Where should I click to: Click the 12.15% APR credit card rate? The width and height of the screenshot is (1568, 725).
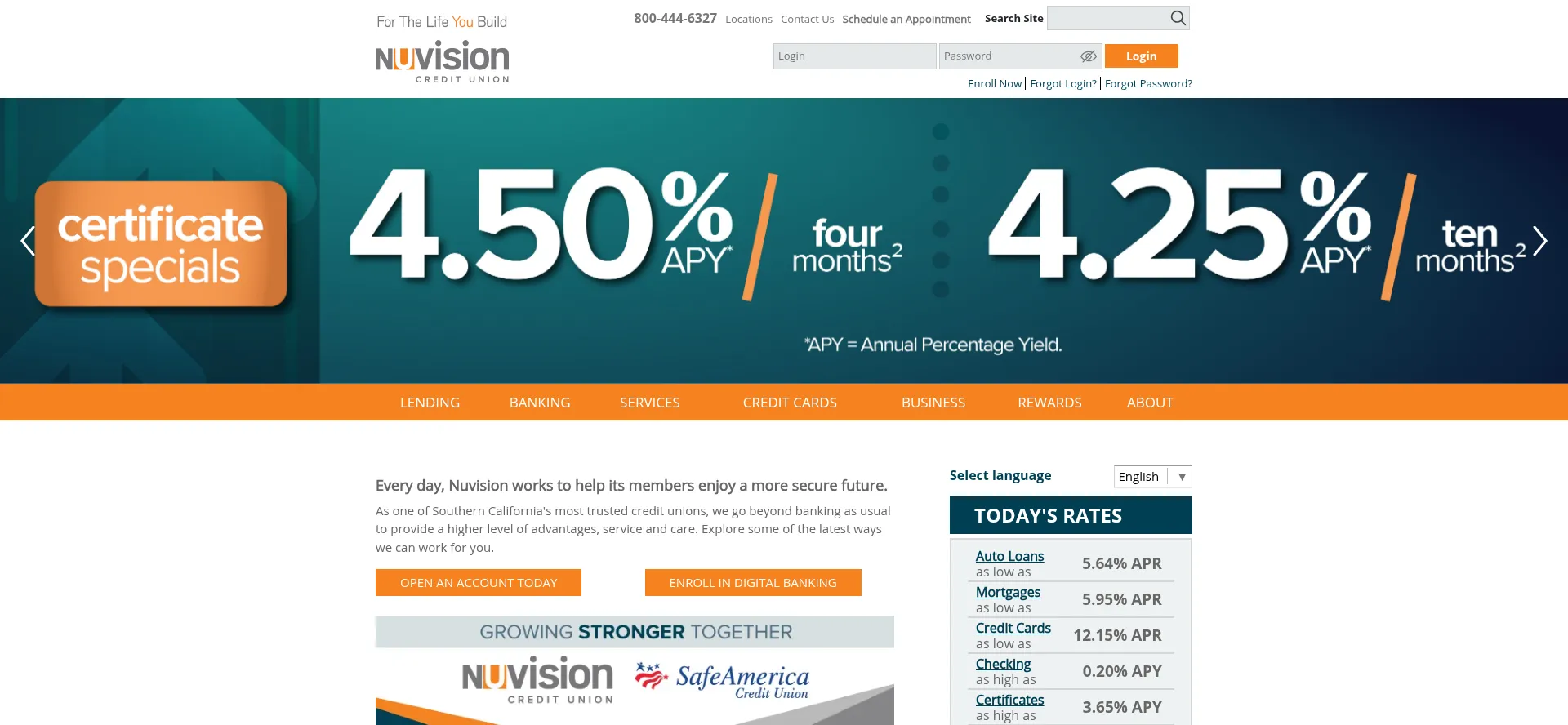(x=1117, y=635)
